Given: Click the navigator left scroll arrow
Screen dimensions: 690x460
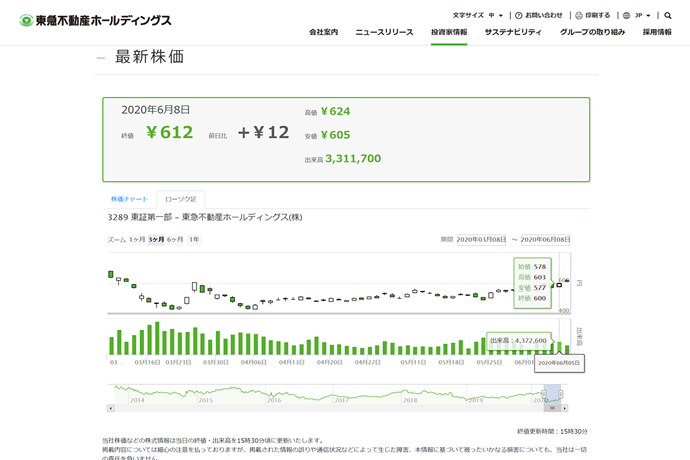Looking at the screenshot, I should click(111, 408).
